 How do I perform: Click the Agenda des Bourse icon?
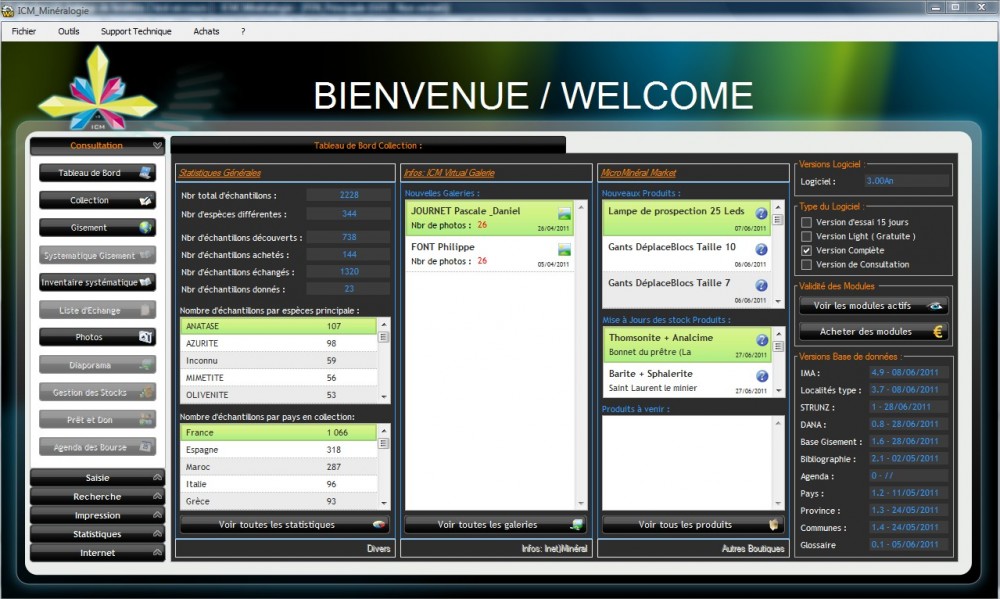(145, 447)
